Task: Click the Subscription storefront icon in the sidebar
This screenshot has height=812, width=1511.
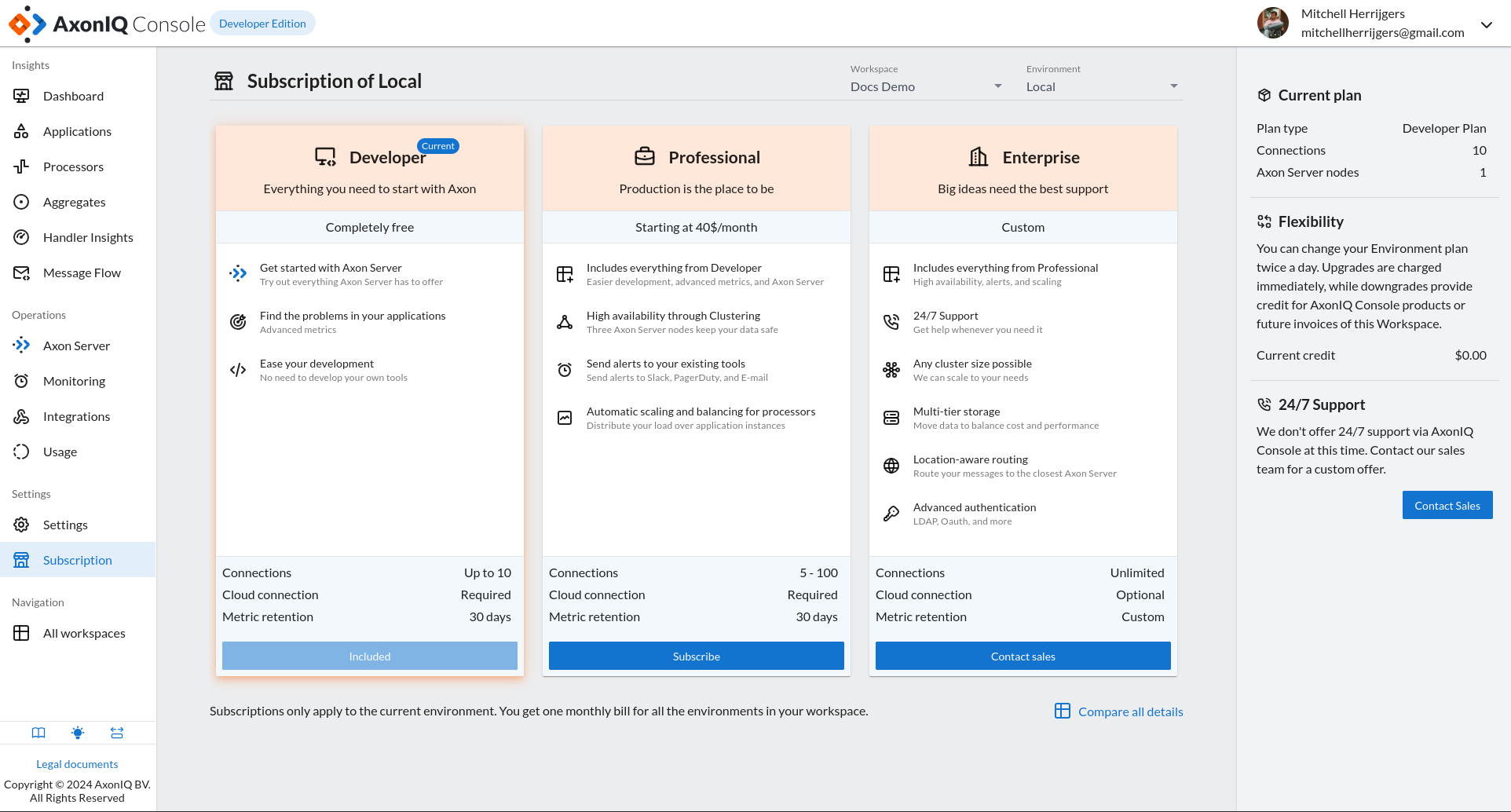Action: [x=21, y=560]
